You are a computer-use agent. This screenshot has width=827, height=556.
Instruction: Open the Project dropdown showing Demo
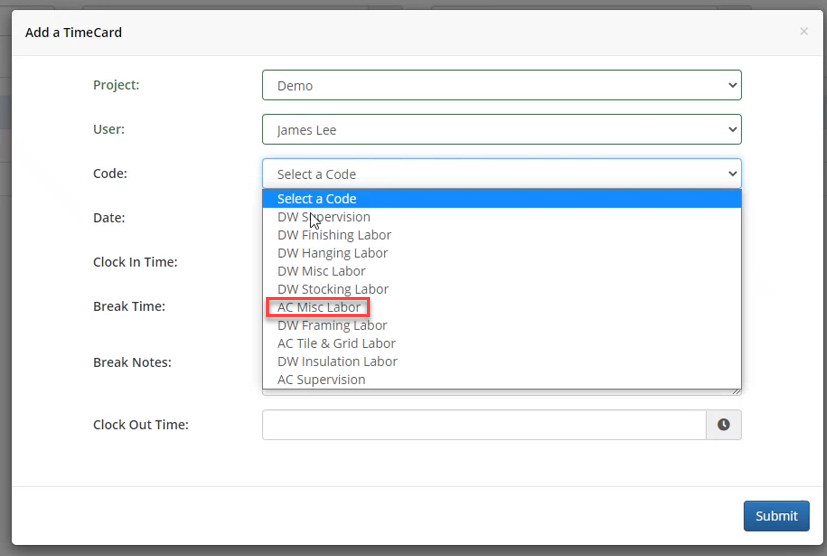(501, 86)
